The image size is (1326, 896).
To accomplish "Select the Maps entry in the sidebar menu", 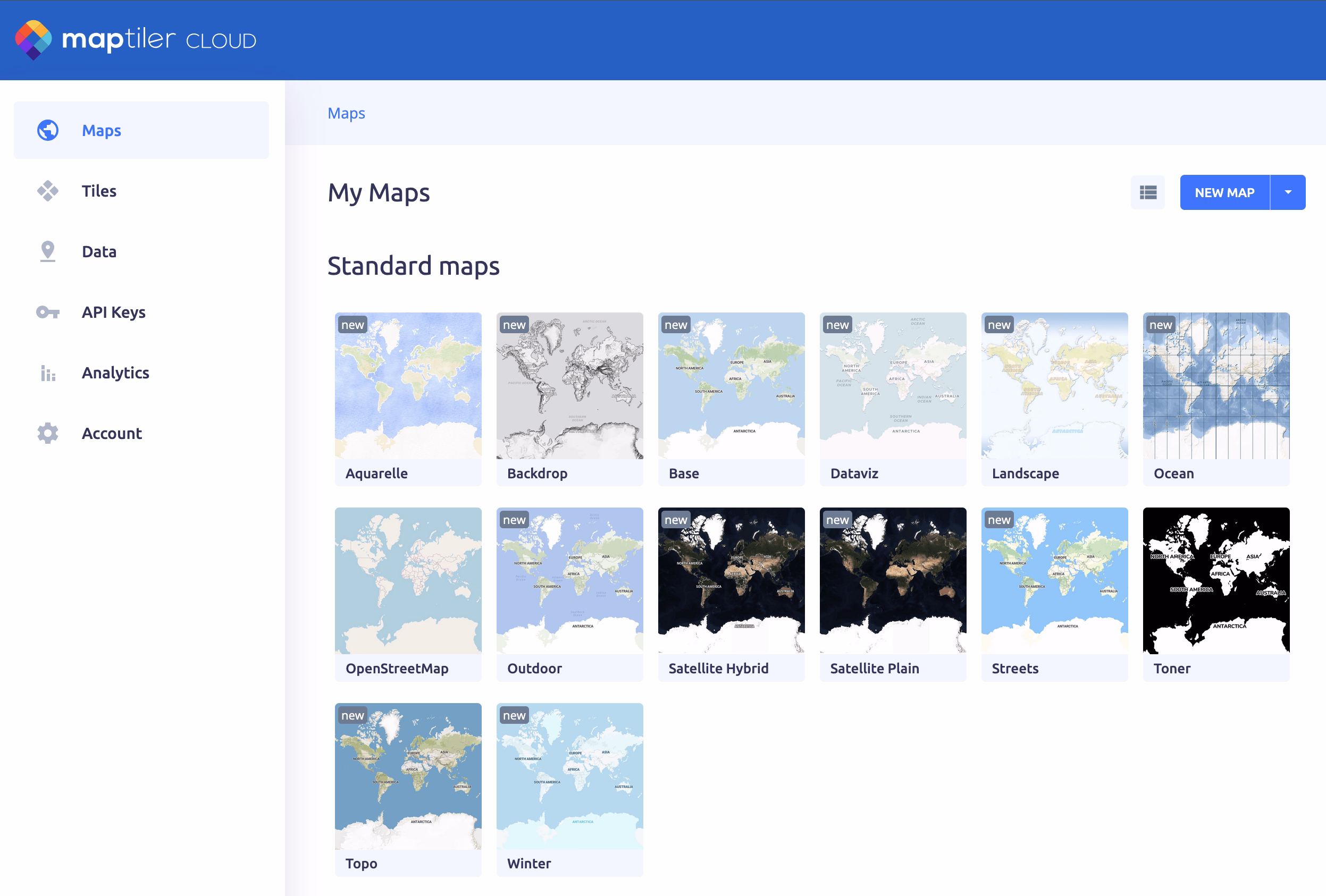I will tap(101, 130).
